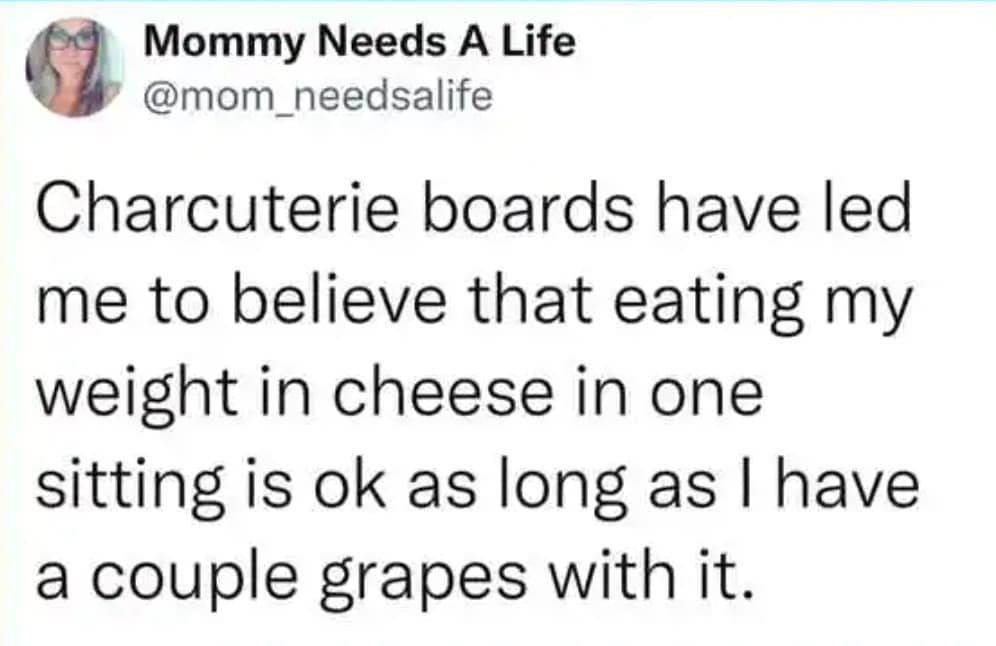Screen dimensions: 996x646
Task: Click the word "eating" in the tweet
Action: click(x=718, y=304)
